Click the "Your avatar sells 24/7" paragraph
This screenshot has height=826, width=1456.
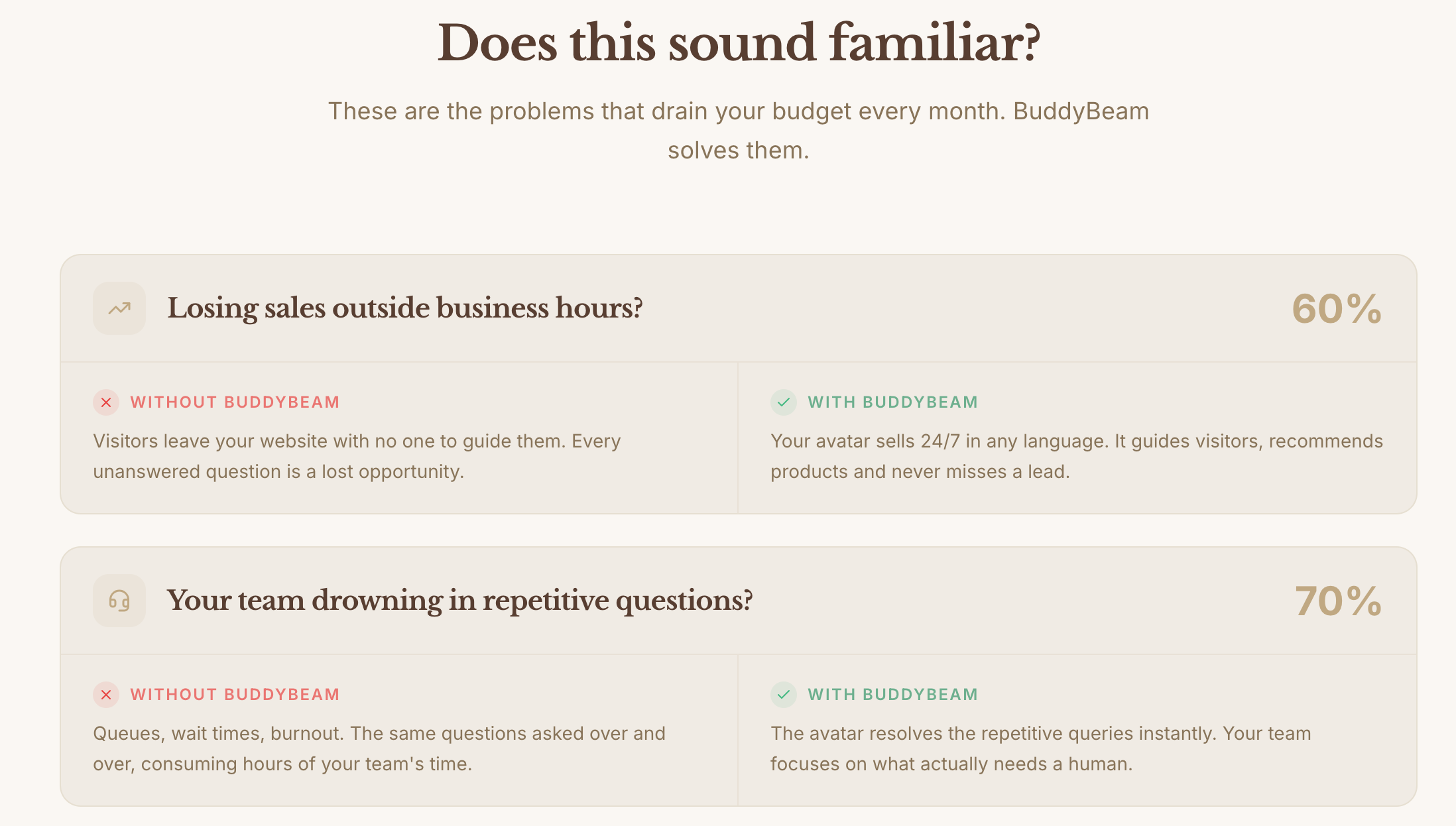(x=1076, y=456)
